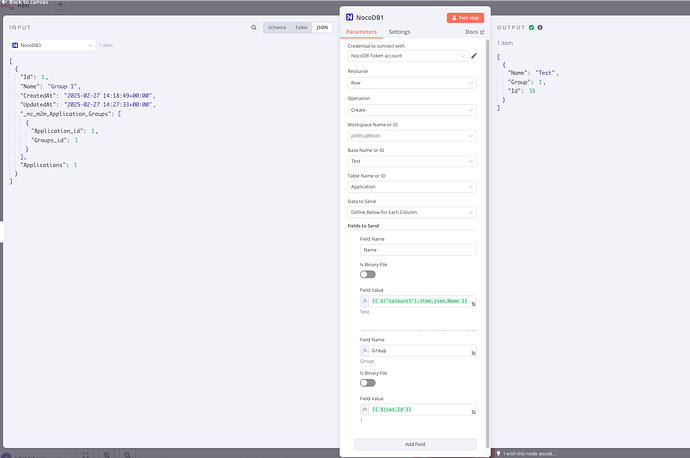Switch input view to JSON

(x=322, y=27)
